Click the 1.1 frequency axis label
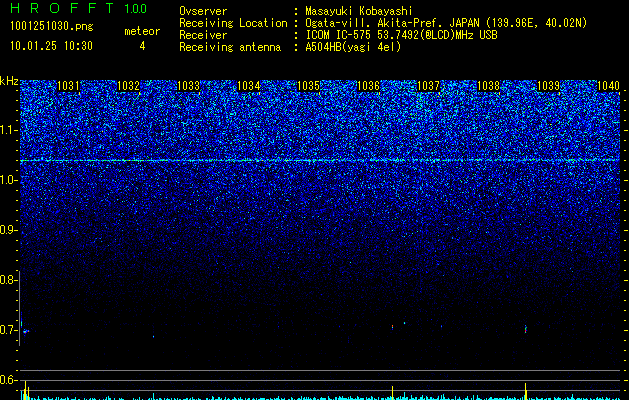Image resolution: width=629 pixels, height=400 pixels. pyautogui.click(x=9, y=130)
